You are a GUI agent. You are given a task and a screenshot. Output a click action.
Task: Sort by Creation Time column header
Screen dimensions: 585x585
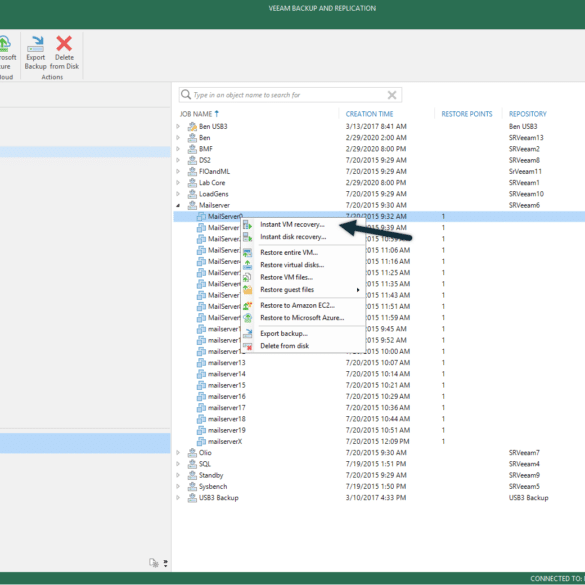pos(369,114)
